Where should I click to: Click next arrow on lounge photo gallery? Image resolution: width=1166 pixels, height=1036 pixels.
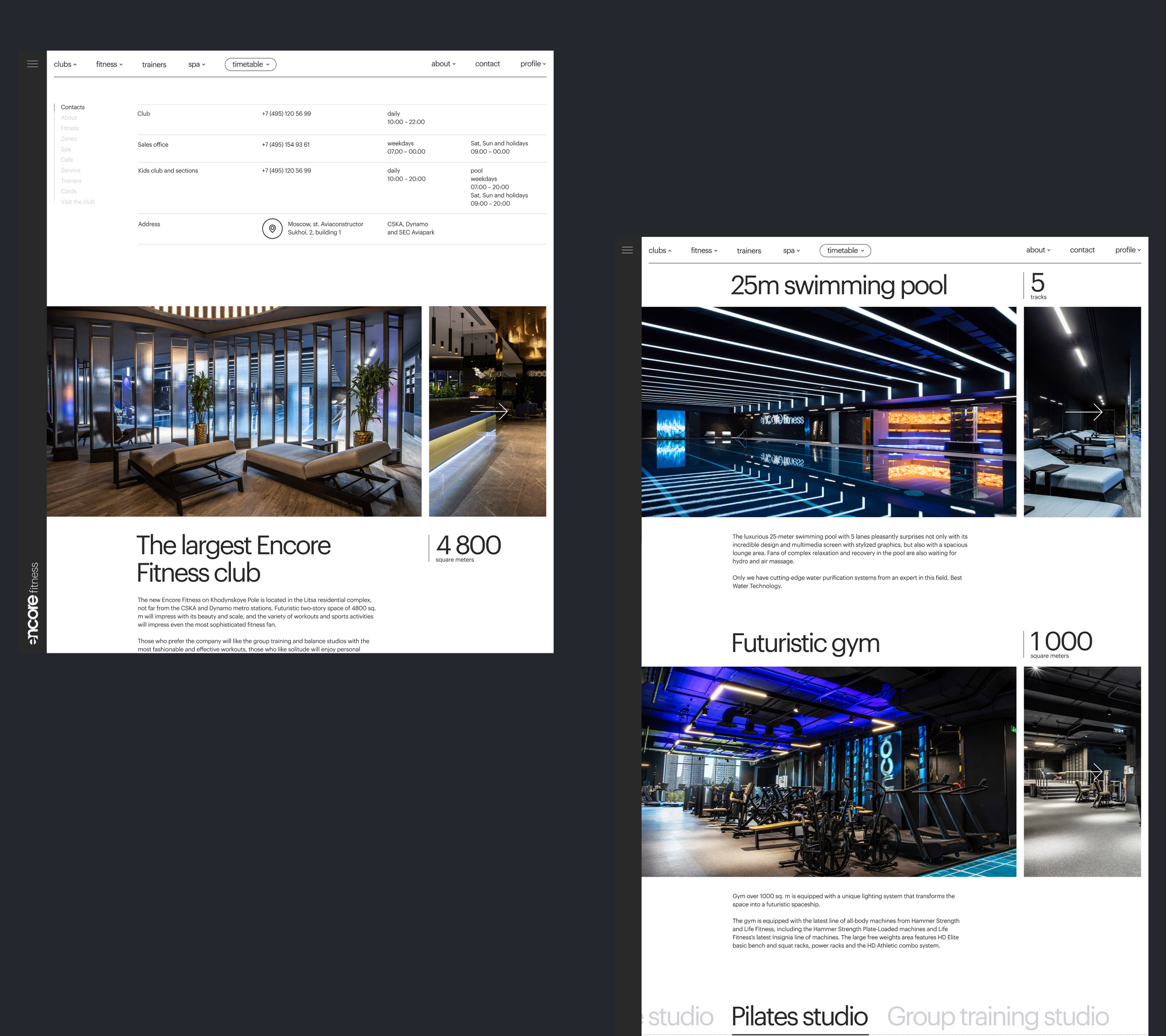point(489,411)
